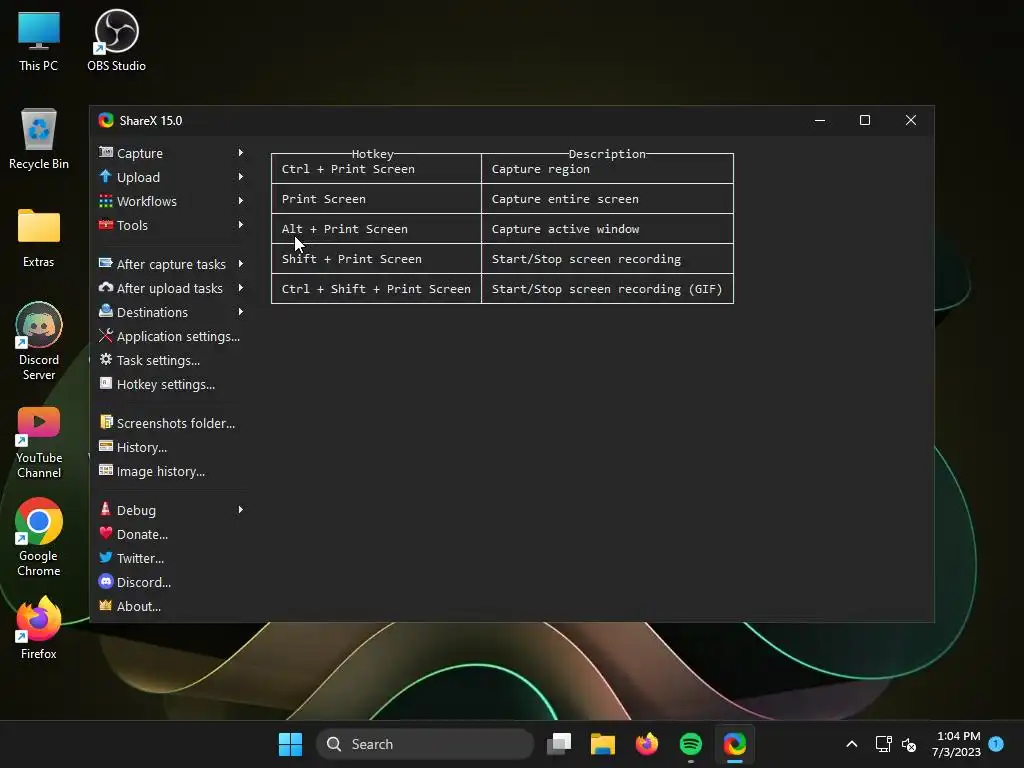This screenshot has width=1024, height=768.
Task: Click the Hotkey settings icon
Action: (x=106, y=383)
